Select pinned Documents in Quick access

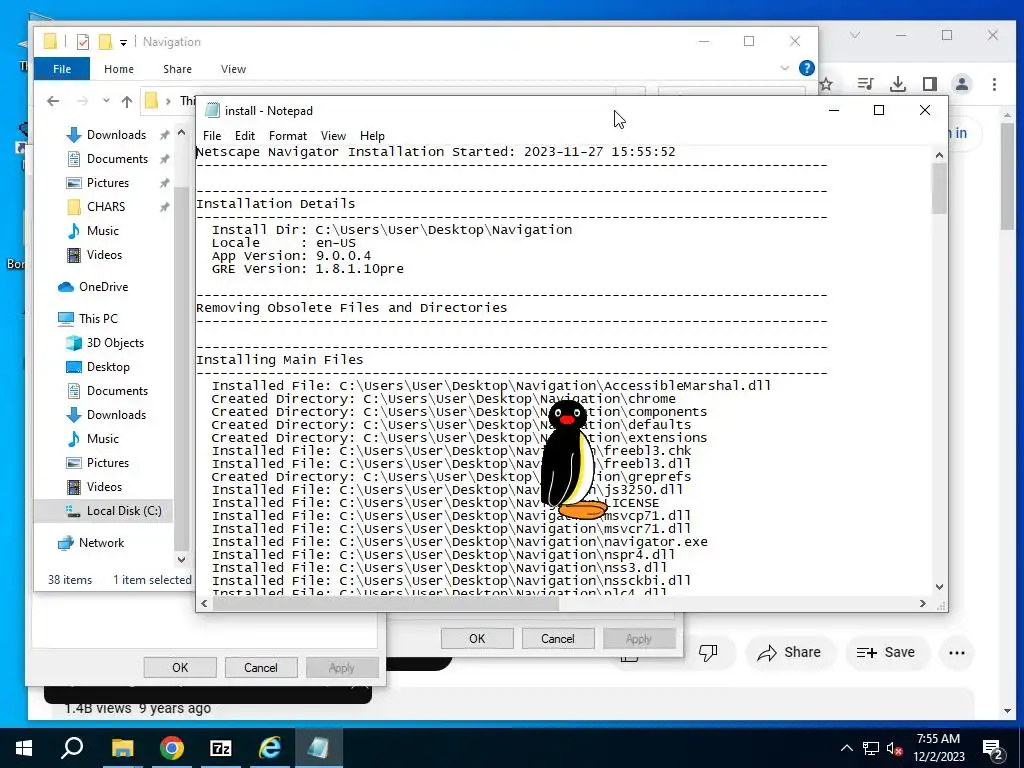click(117, 159)
